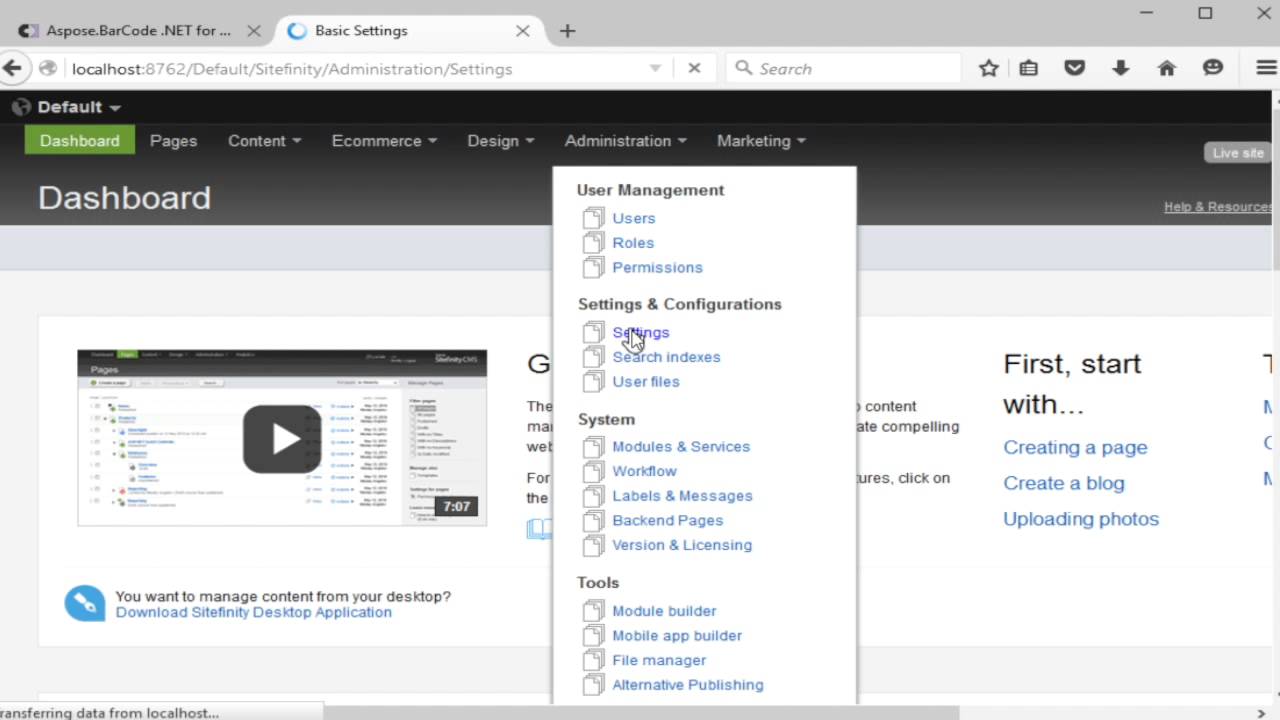
Task: Click the page icon beside Workflow
Action: 594,471
